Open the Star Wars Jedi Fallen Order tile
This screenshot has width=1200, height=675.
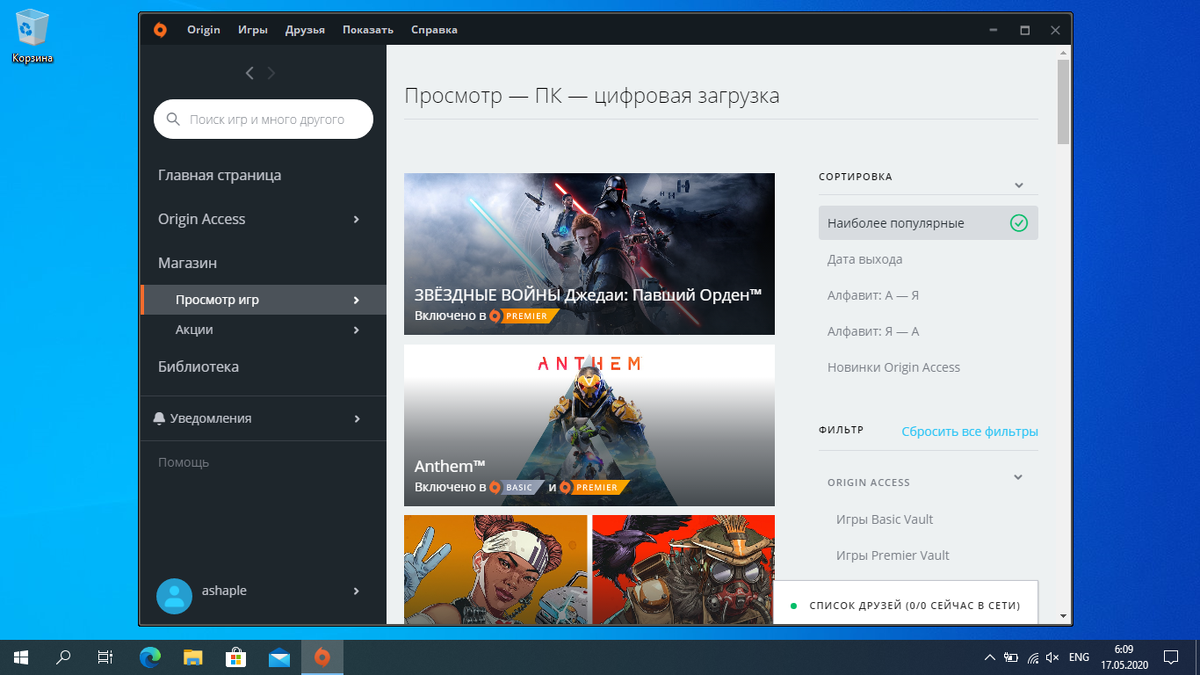pos(589,254)
